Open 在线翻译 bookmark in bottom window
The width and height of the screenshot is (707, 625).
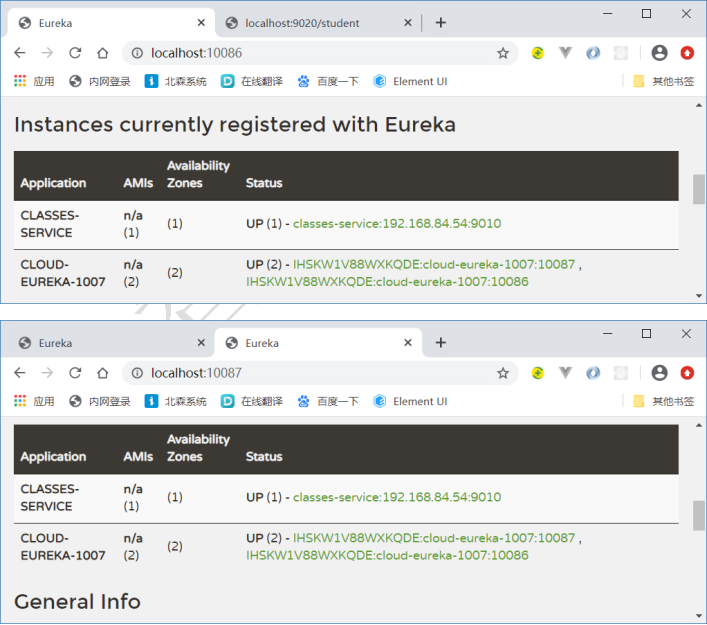252,401
